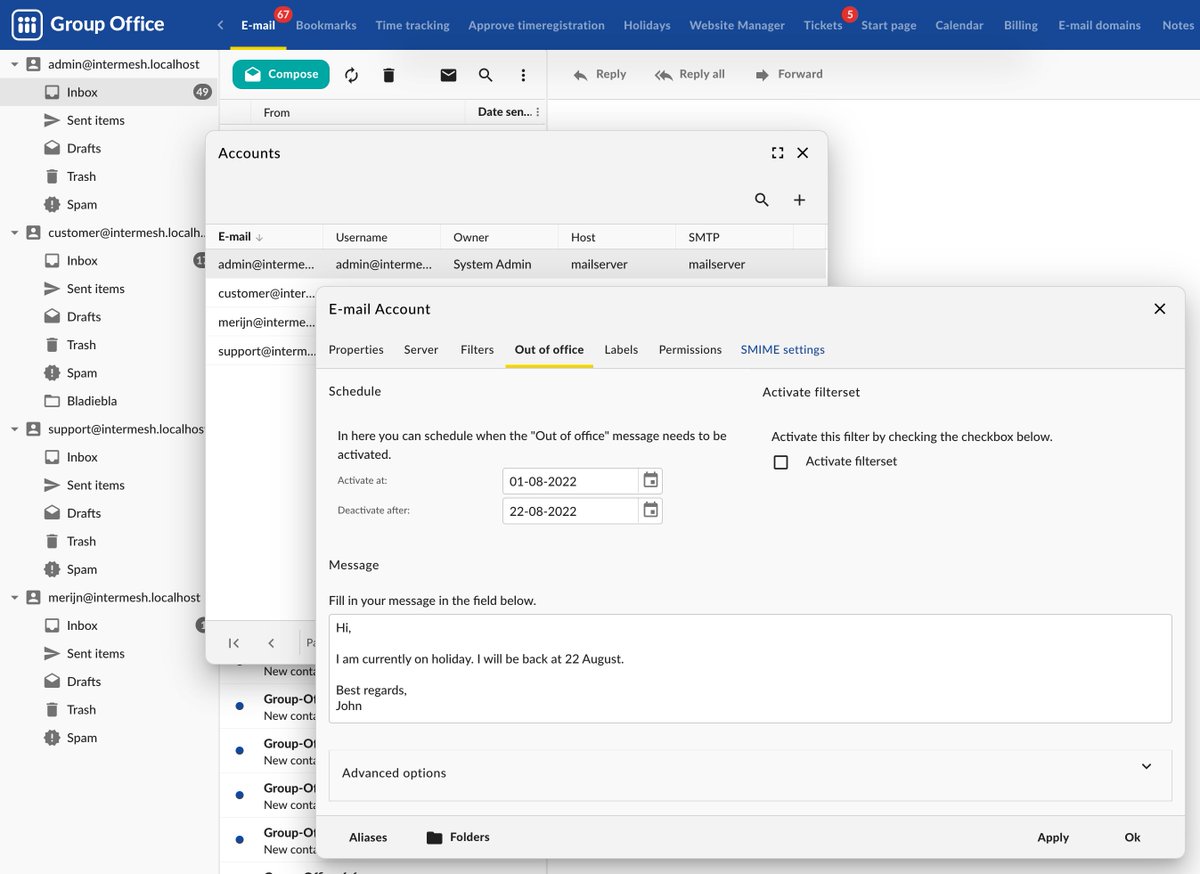Open Folders in E-mail Account dialog

tap(458, 838)
